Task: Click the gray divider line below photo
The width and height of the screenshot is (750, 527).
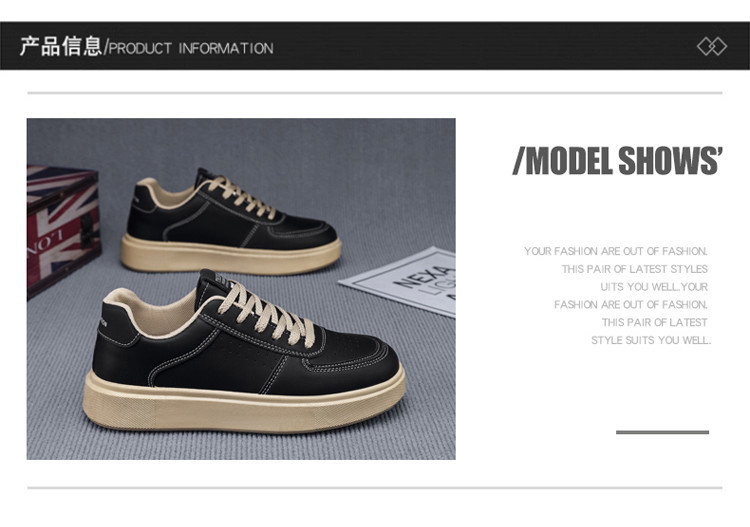Action: click(375, 488)
